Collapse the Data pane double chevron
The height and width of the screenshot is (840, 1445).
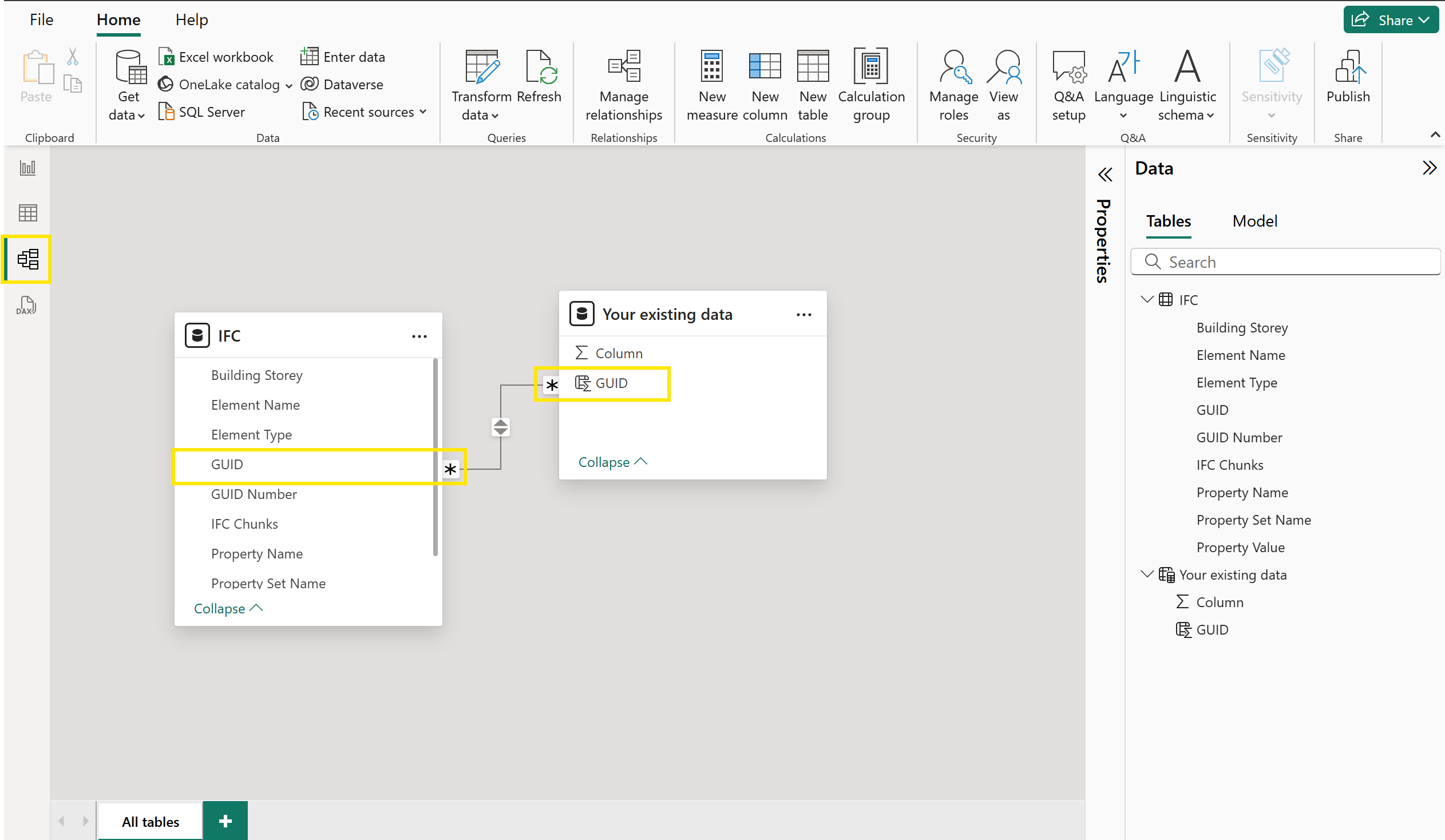(x=1429, y=168)
